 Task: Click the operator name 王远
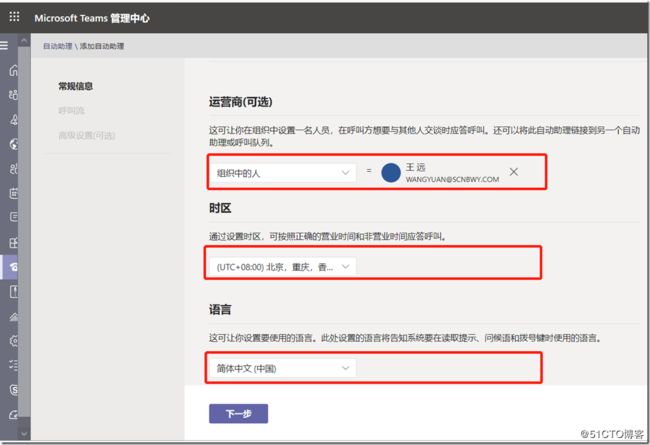click(x=415, y=167)
